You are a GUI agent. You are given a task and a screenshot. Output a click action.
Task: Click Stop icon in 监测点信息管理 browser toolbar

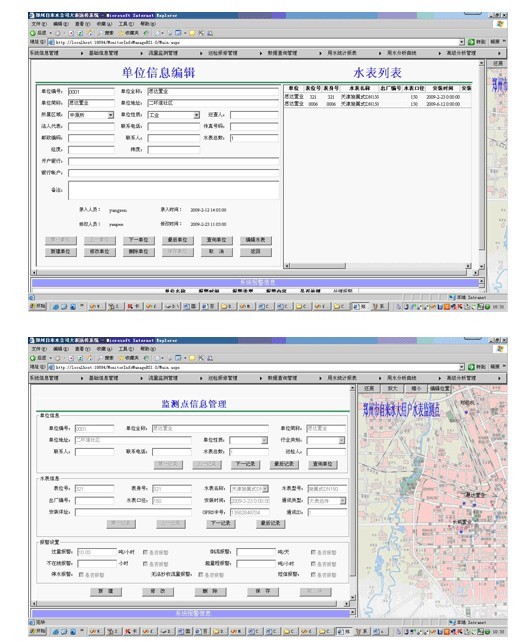pyautogui.click(x=71, y=358)
